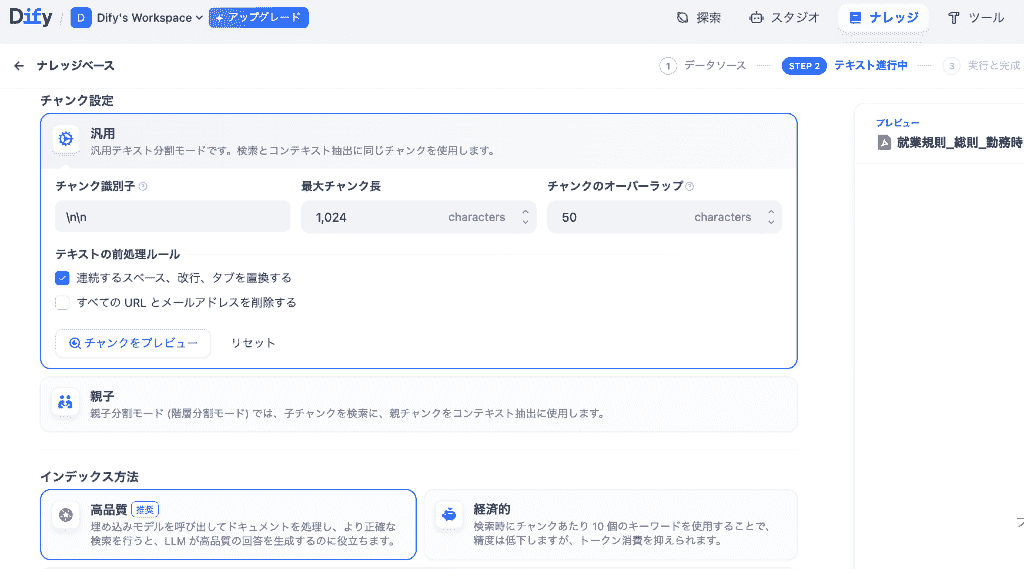Click the back arrow beside ナレッジベース

tap(19, 66)
